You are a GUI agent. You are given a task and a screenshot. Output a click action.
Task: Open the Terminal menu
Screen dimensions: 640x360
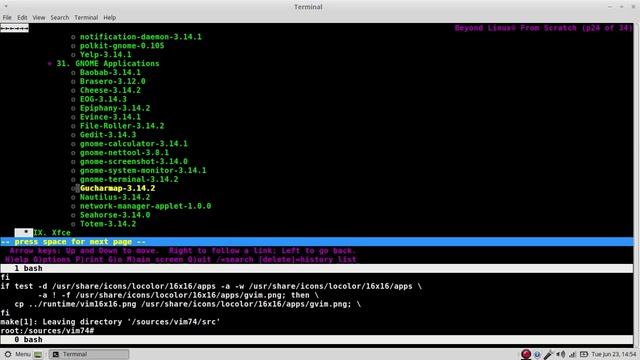pos(86,18)
